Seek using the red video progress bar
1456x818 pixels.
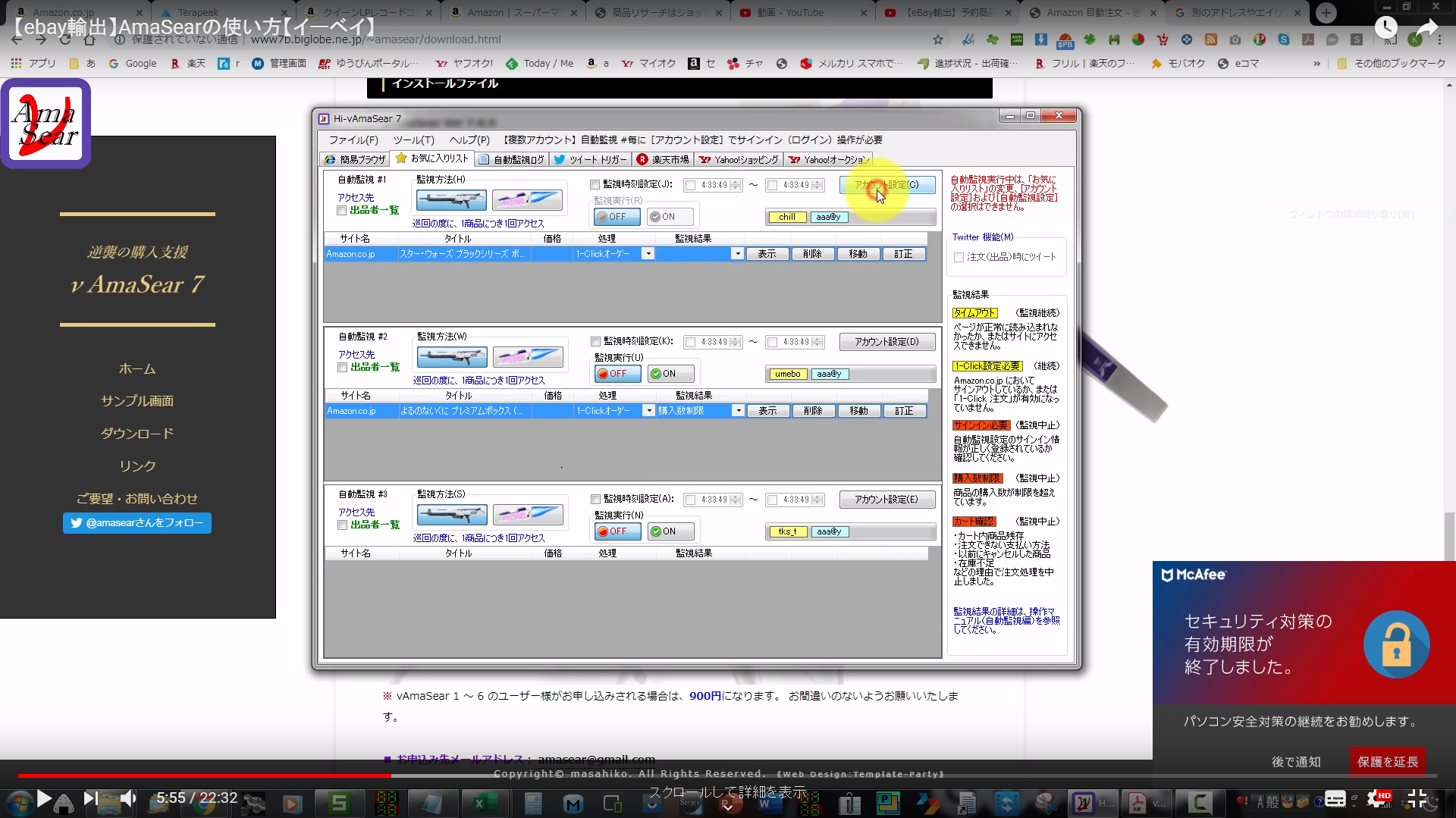tap(205, 776)
